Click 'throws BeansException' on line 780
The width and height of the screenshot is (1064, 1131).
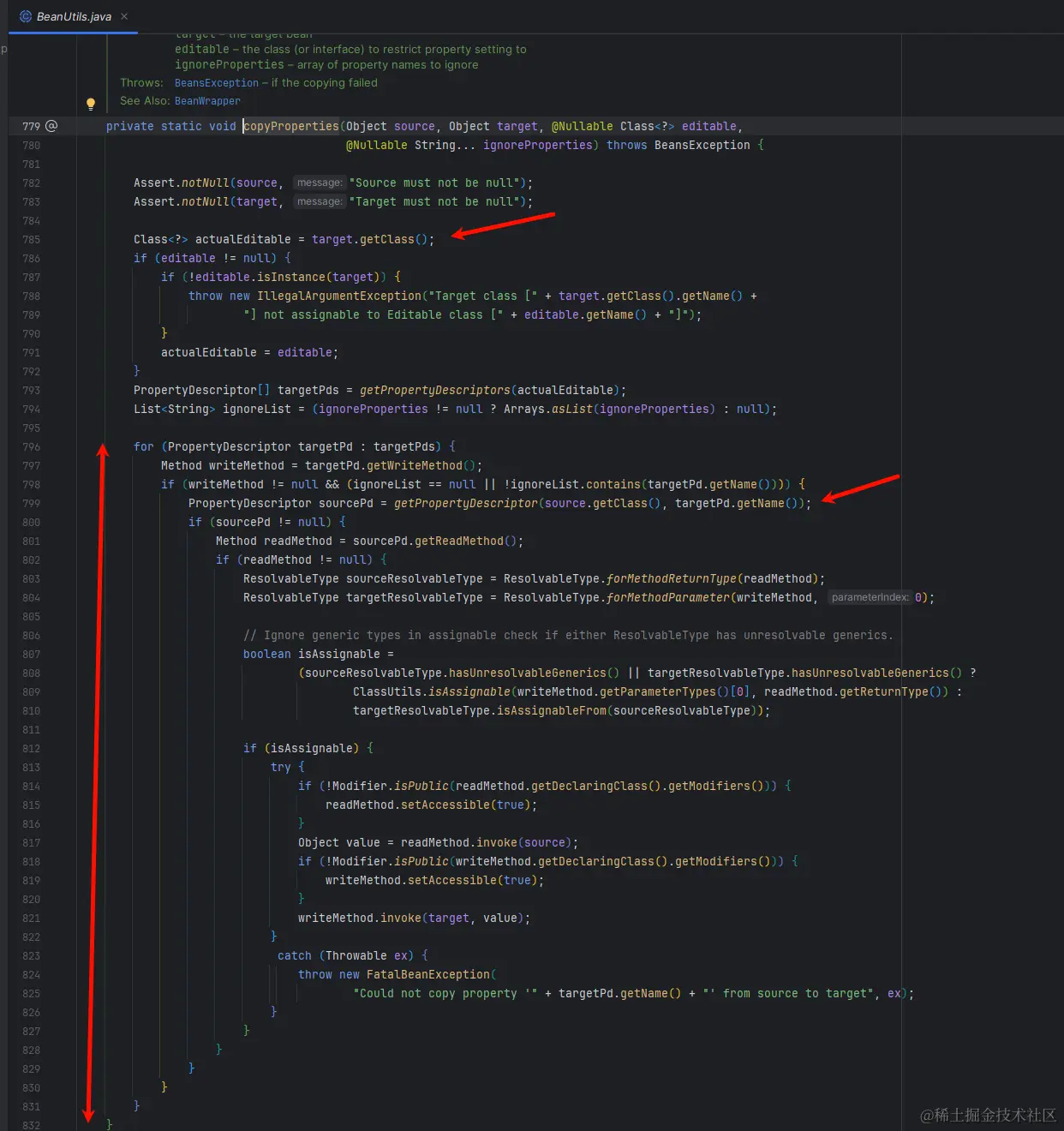pos(678,145)
